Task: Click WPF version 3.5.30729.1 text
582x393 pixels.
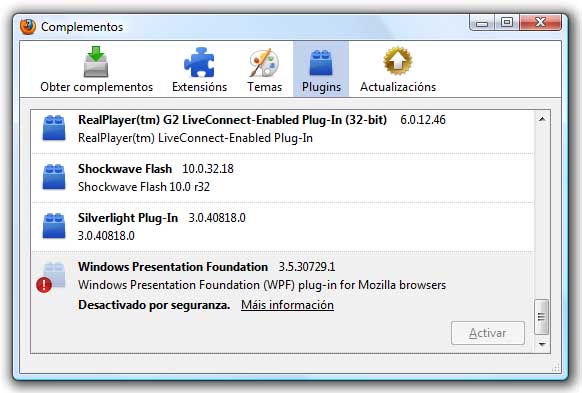Action: 307,267
